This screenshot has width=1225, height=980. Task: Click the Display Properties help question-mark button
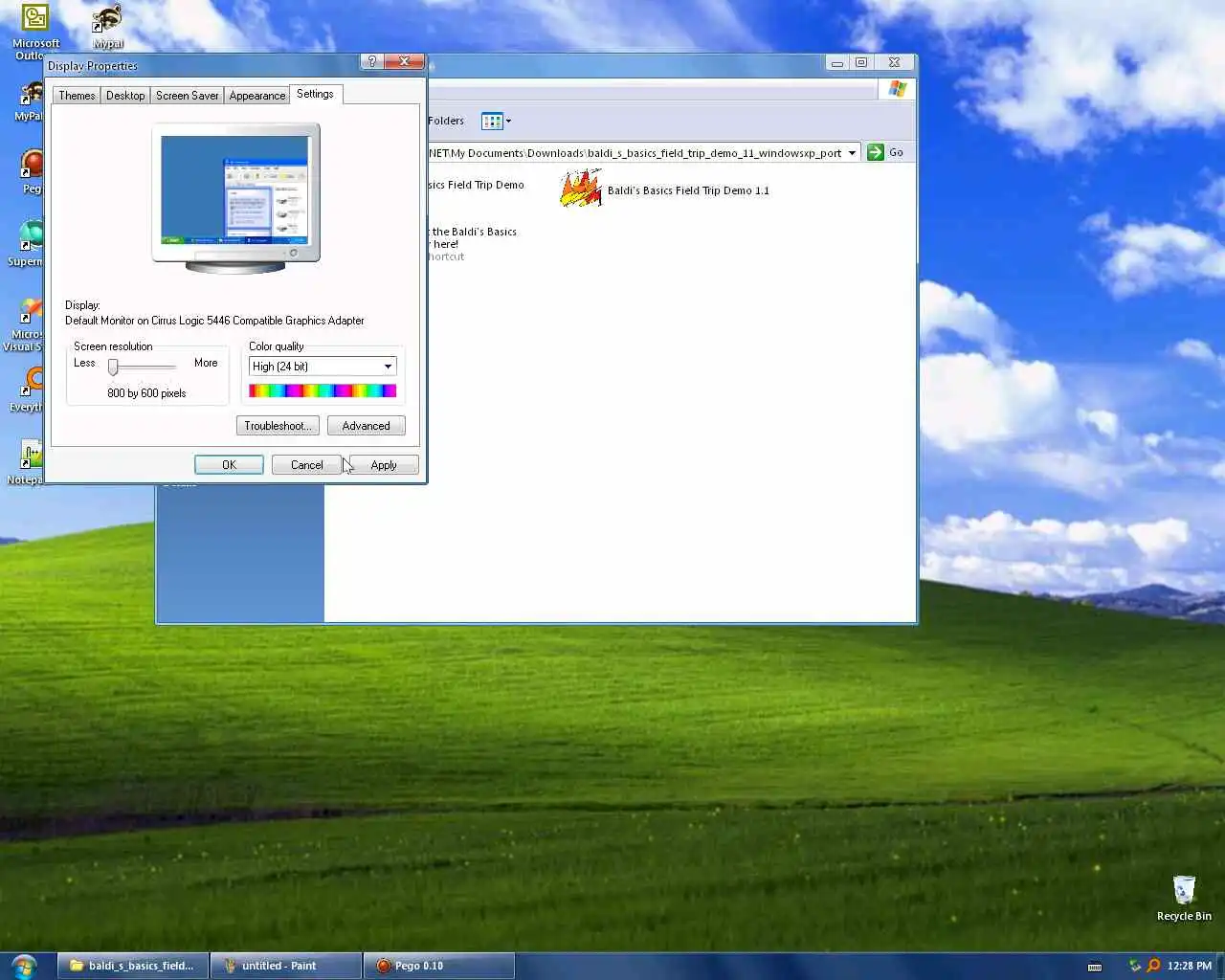372,61
